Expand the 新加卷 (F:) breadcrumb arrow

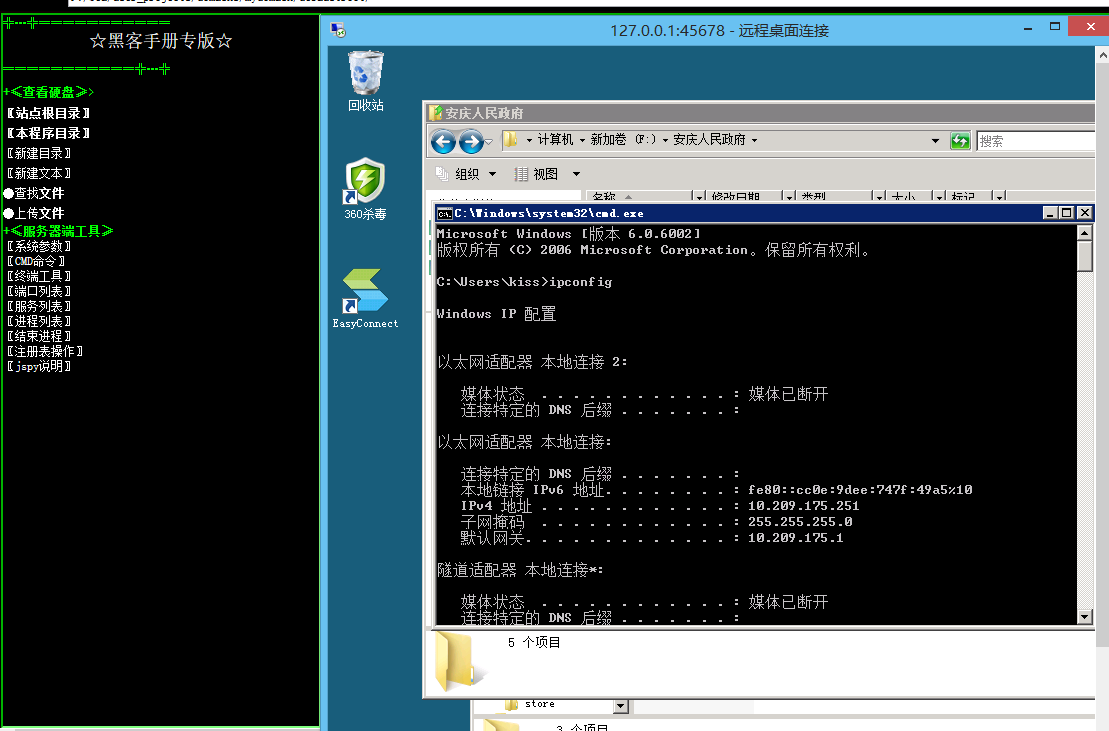click(x=665, y=140)
